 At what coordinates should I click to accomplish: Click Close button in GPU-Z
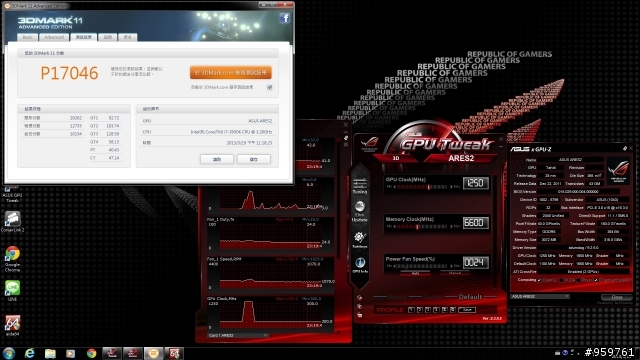[617, 297]
